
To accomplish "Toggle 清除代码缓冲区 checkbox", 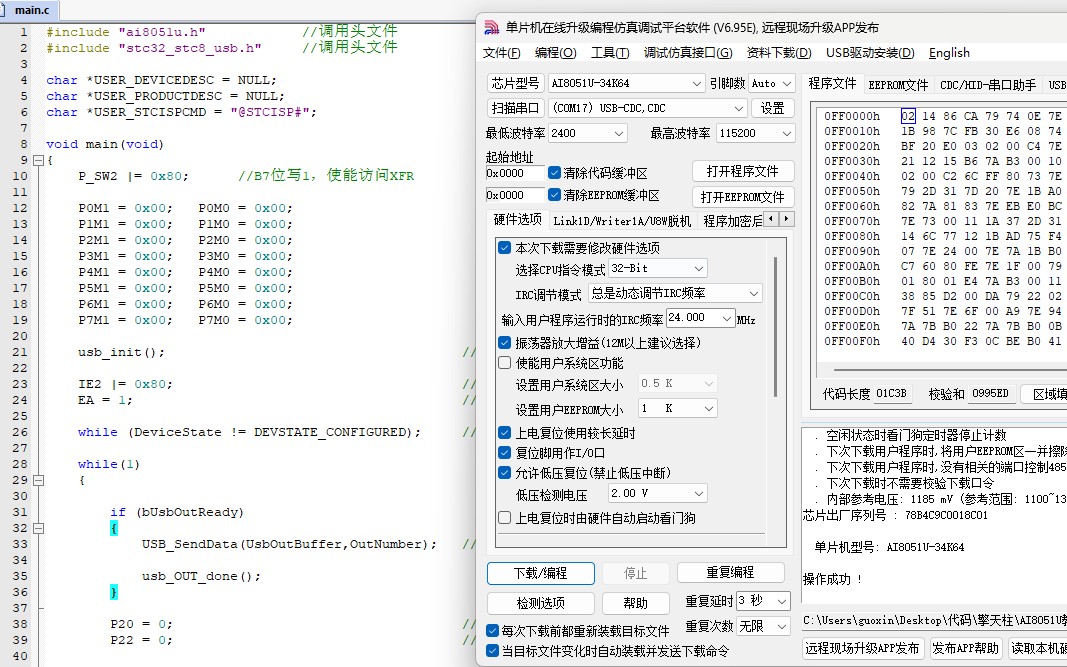I will 554,173.
